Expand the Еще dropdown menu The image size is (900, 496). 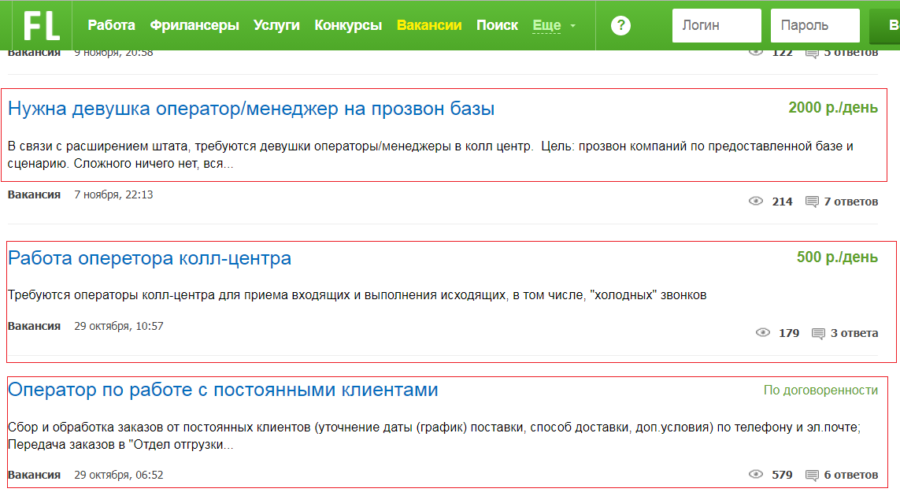(x=553, y=25)
